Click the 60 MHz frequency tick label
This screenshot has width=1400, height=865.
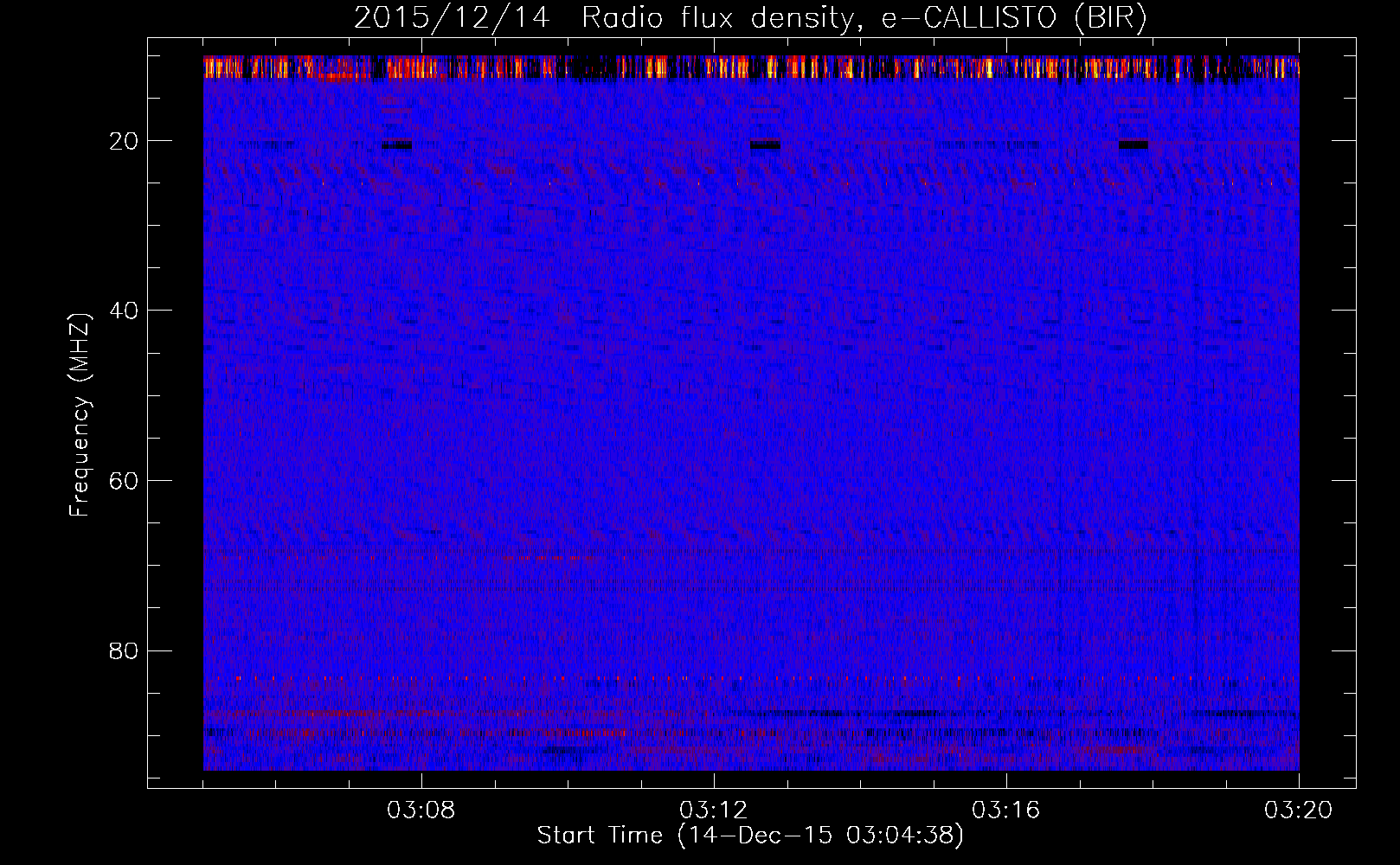point(125,481)
